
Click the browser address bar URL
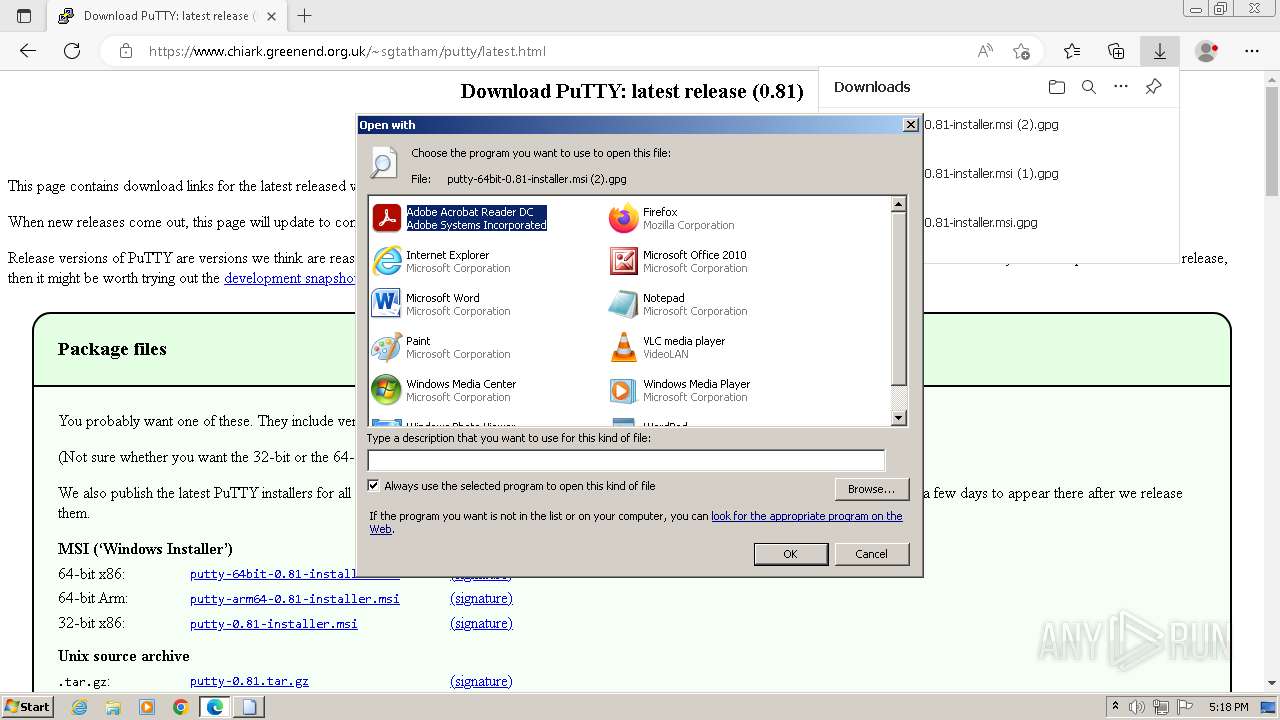coord(347,51)
